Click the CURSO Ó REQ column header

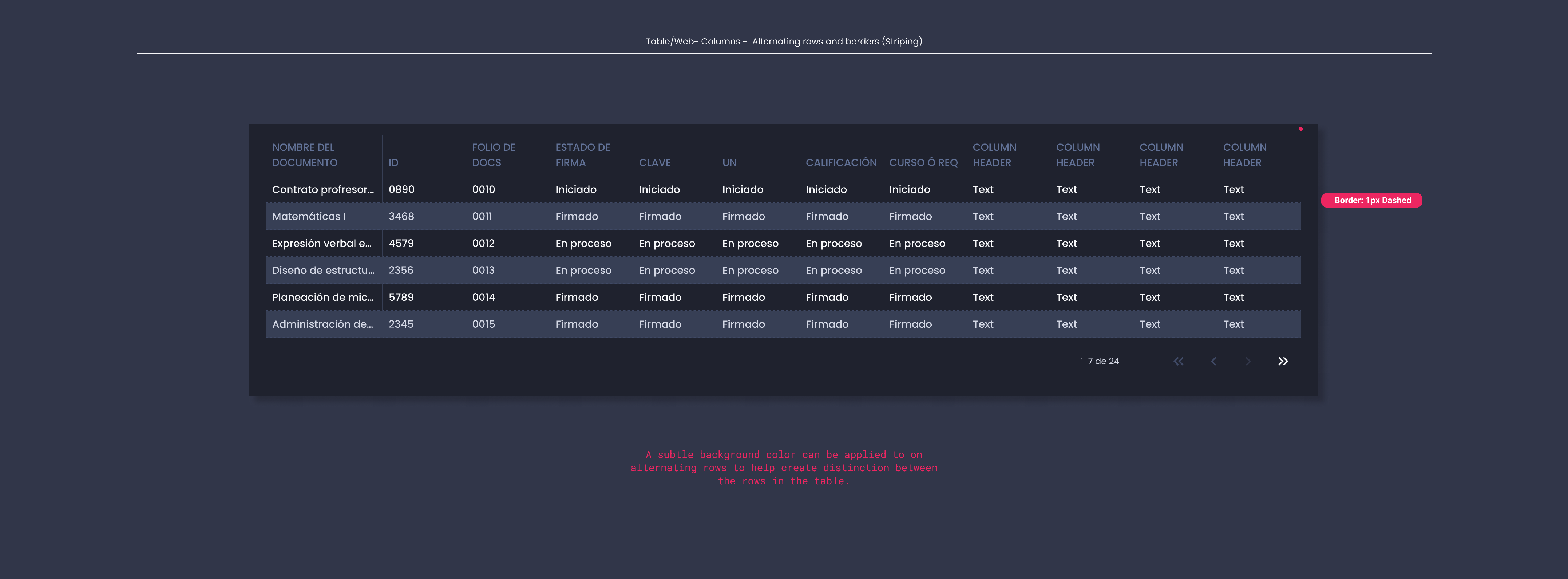coord(923,162)
